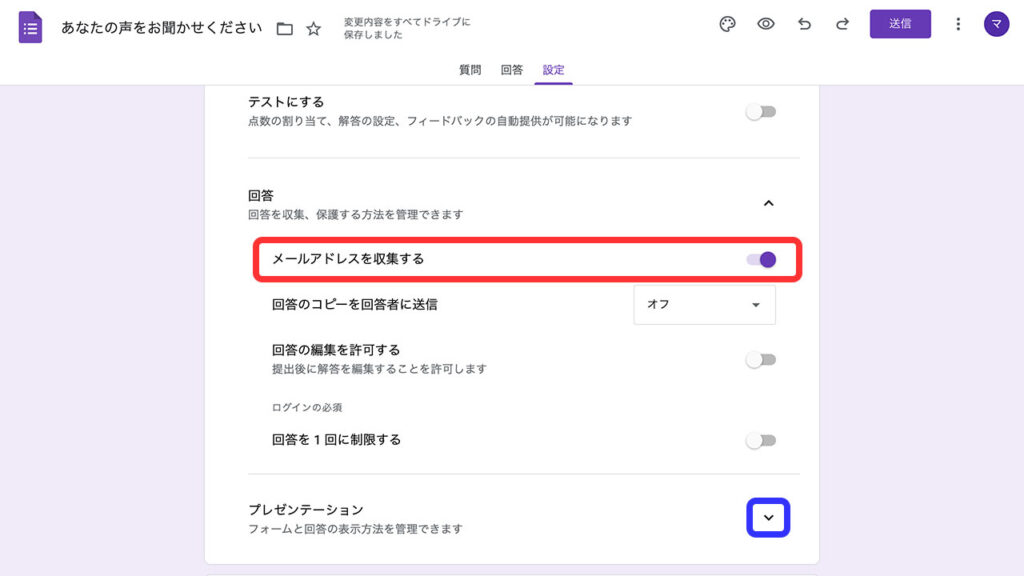Image resolution: width=1024 pixels, height=576 pixels.
Task: Switch to the 質問 tab
Action: (x=470, y=70)
